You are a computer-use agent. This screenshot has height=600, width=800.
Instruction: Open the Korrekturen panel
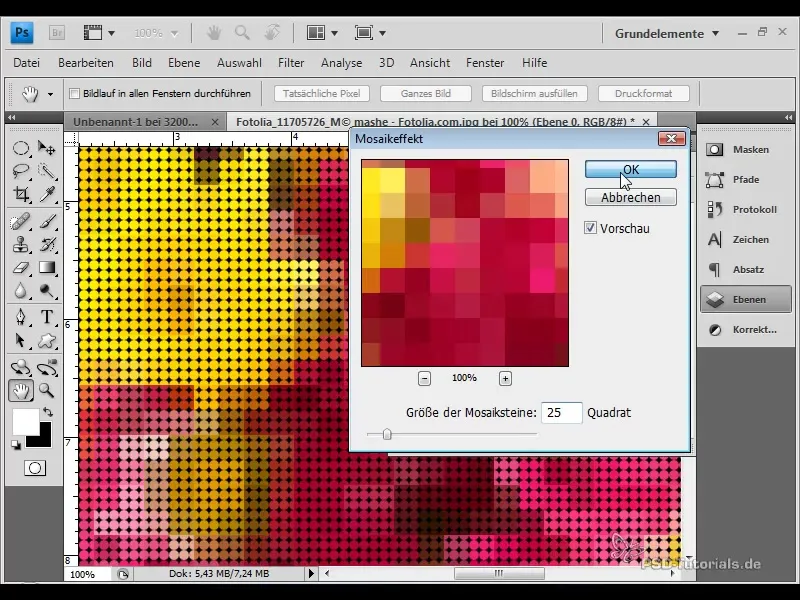tap(743, 330)
